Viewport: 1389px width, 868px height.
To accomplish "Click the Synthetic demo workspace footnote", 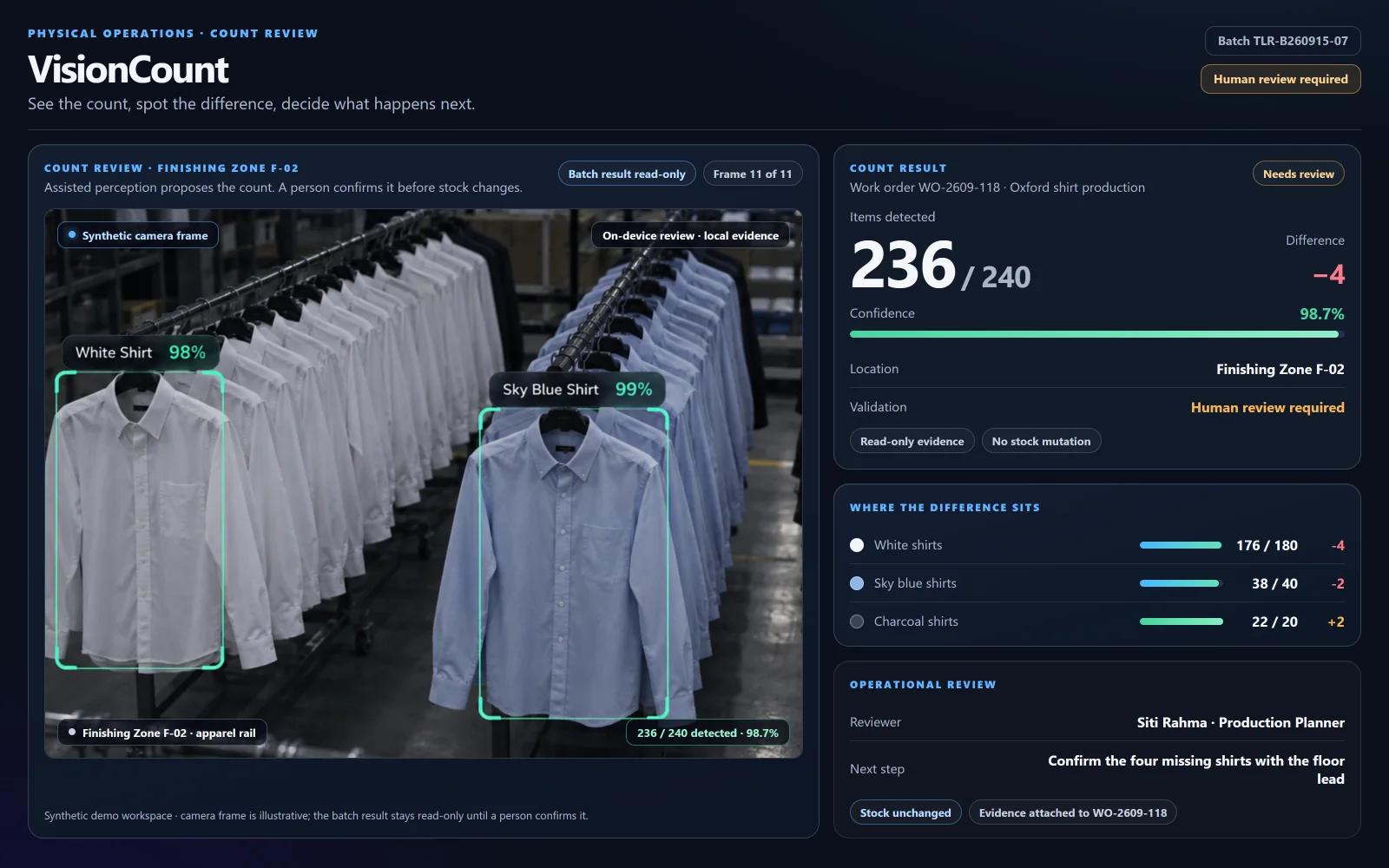I will coord(316,816).
